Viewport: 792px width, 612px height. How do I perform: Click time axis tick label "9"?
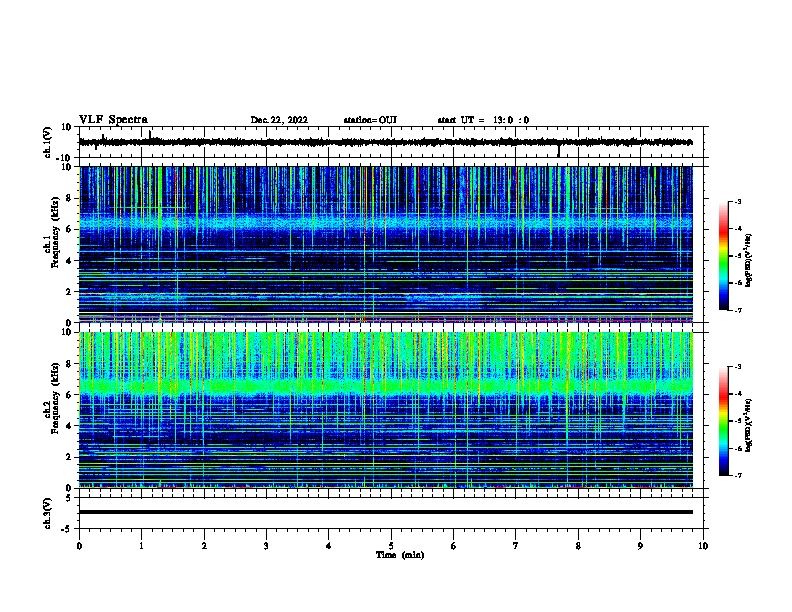(640, 546)
